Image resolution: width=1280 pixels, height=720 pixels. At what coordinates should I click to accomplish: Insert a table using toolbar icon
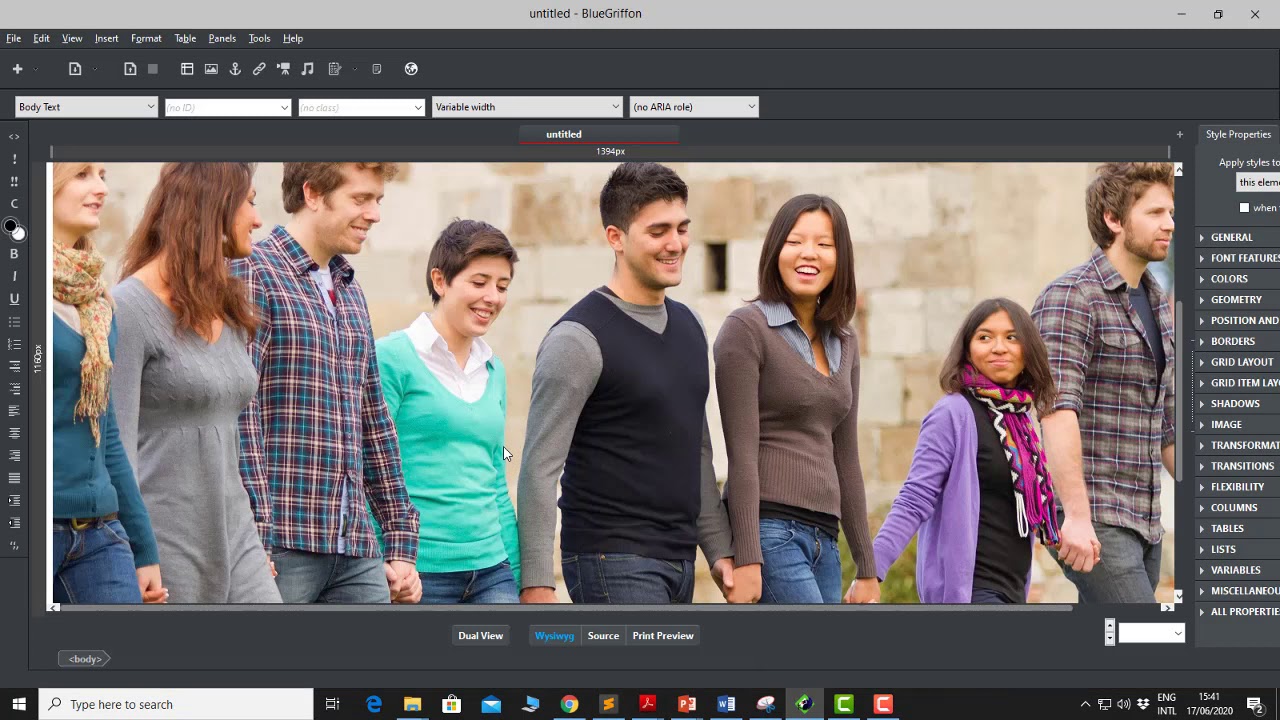[187, 69]
